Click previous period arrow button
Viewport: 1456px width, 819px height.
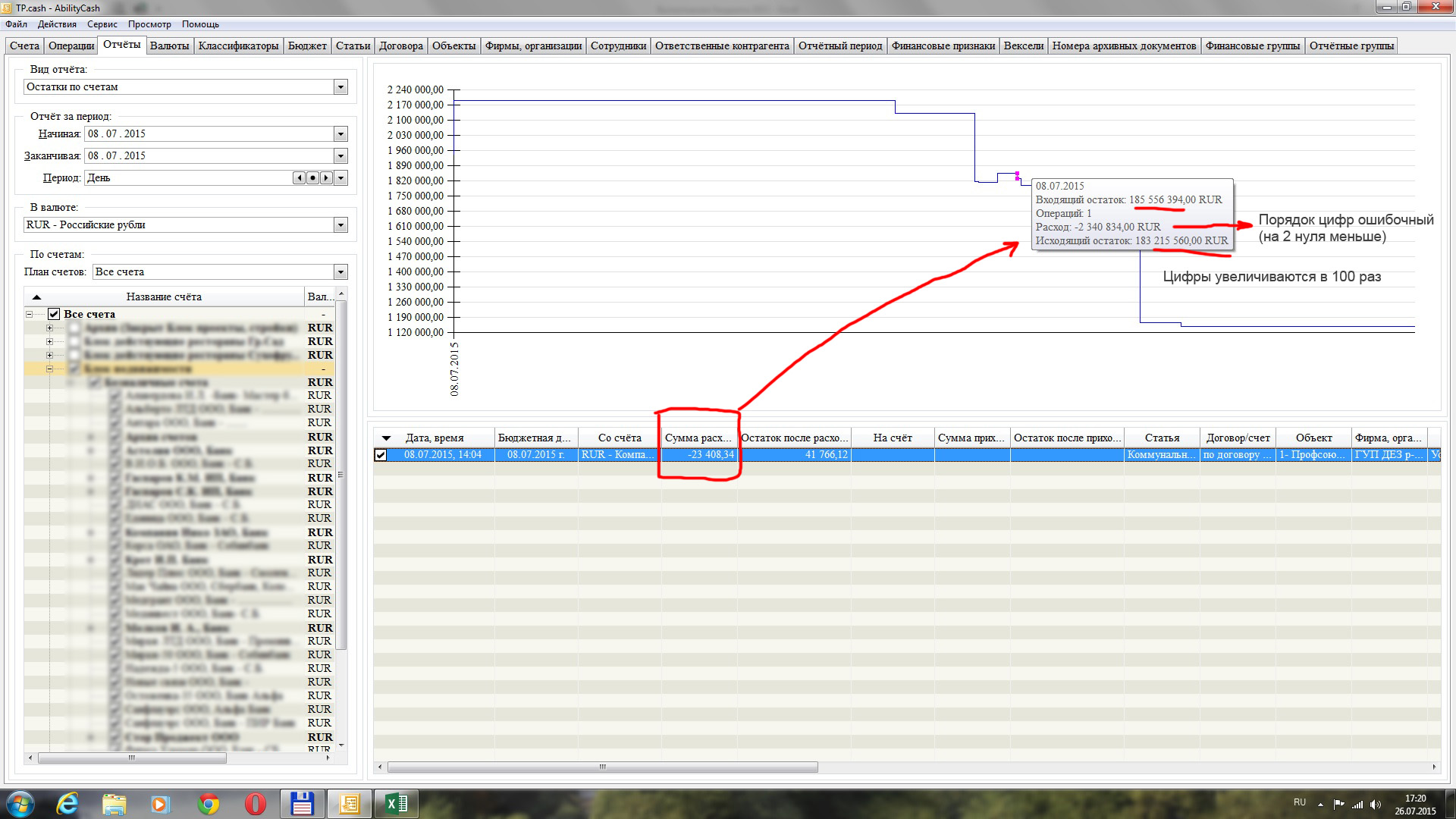(x=300, y=178)
